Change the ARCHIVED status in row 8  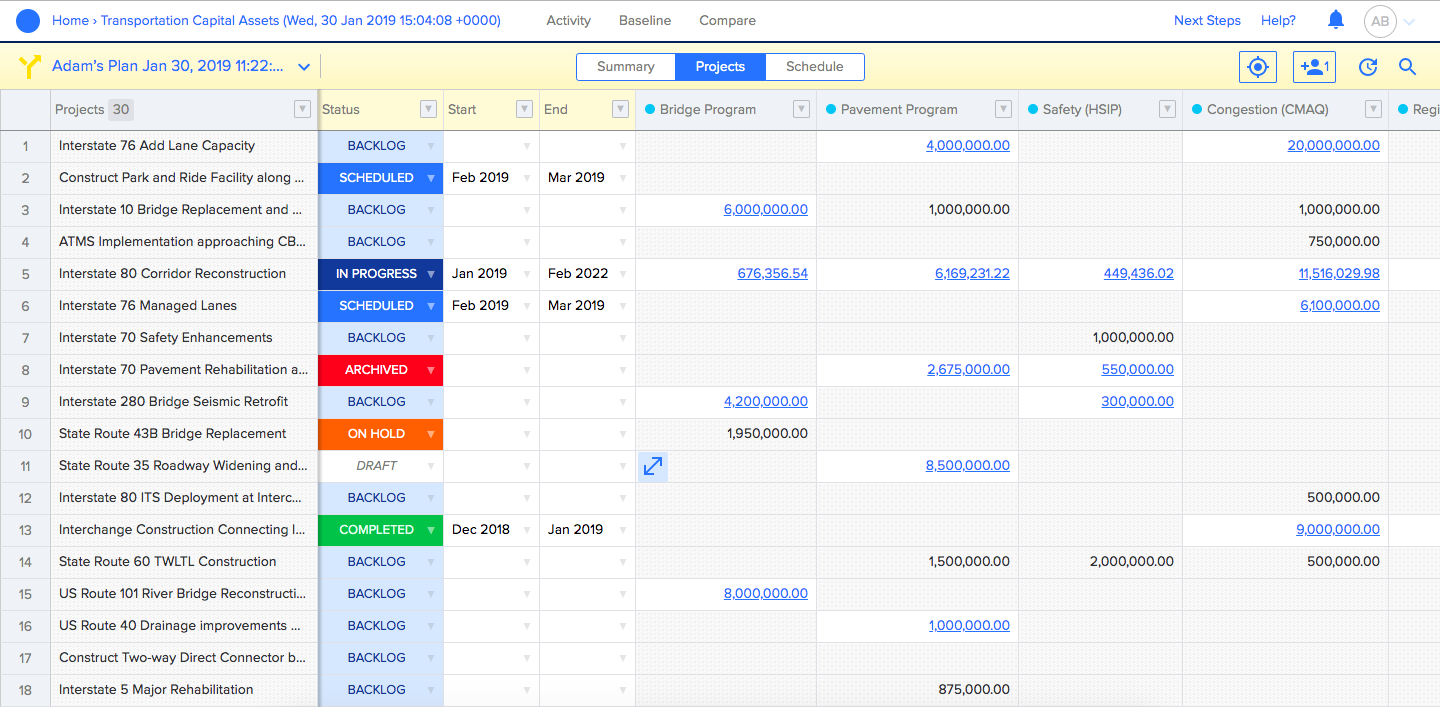pyautogui.click(x=380, y=370)
